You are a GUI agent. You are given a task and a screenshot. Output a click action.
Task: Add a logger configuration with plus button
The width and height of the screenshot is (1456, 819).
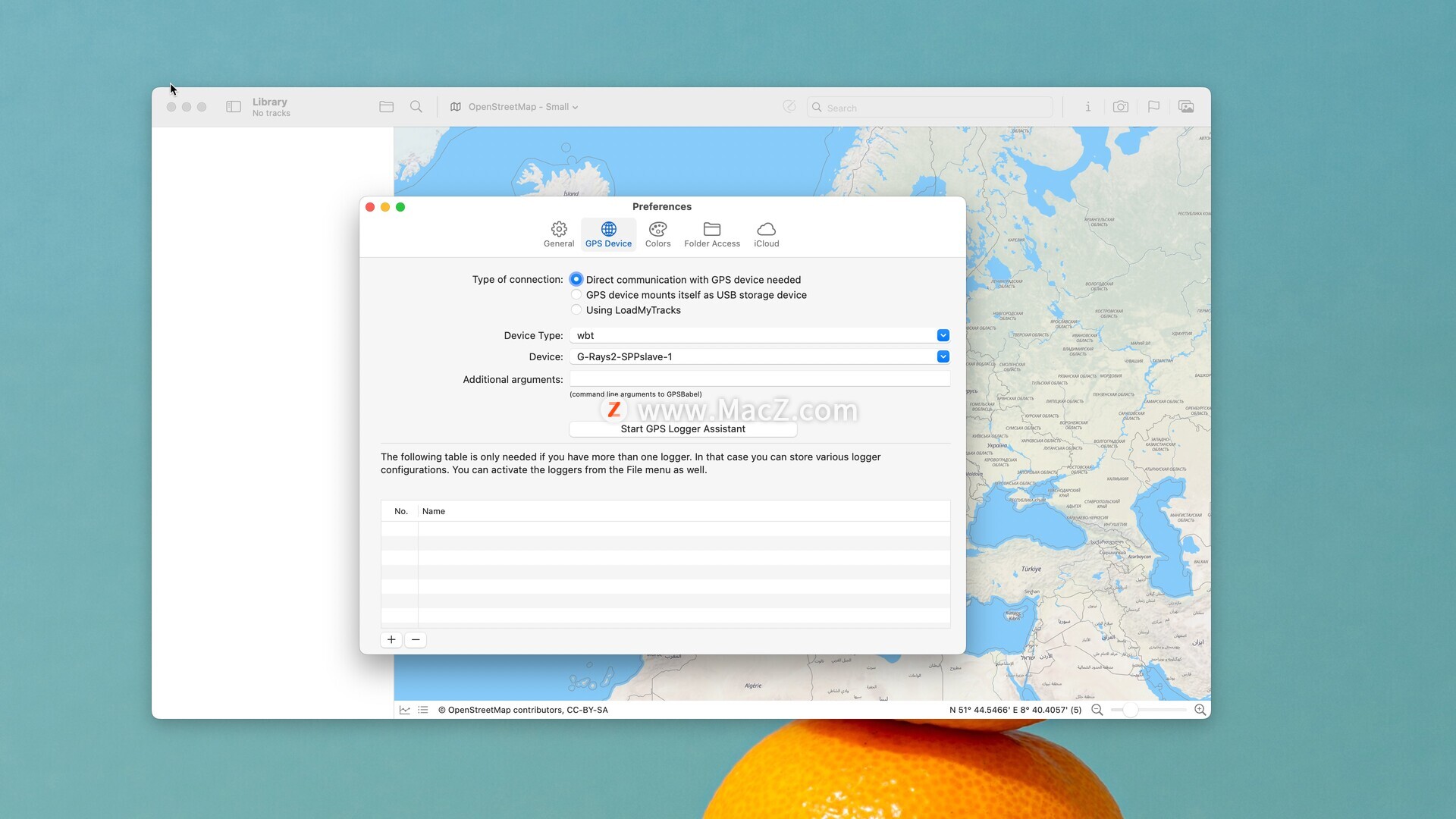coord(391,640)
